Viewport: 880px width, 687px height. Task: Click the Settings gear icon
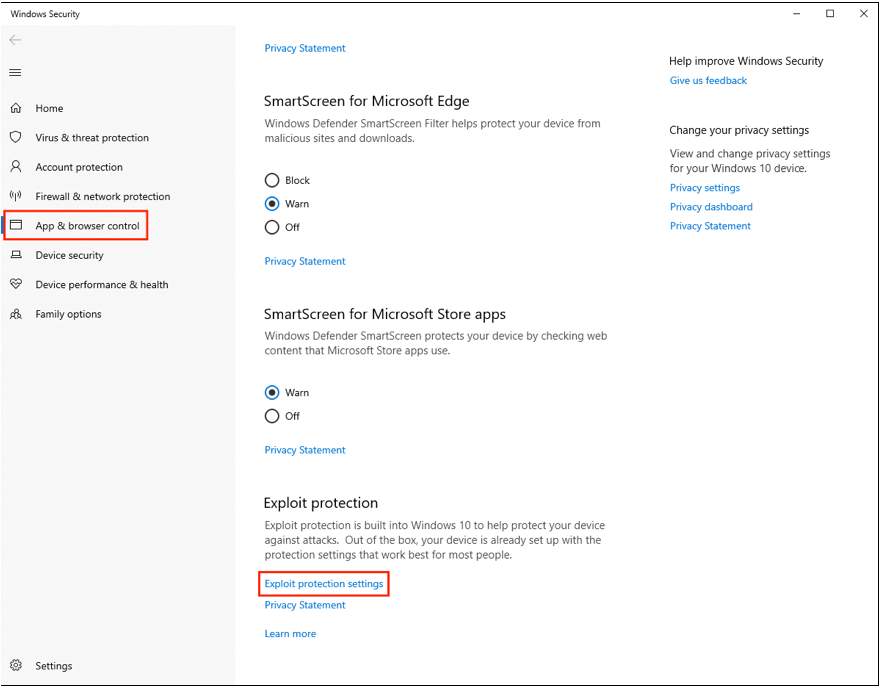pos(16,665)
